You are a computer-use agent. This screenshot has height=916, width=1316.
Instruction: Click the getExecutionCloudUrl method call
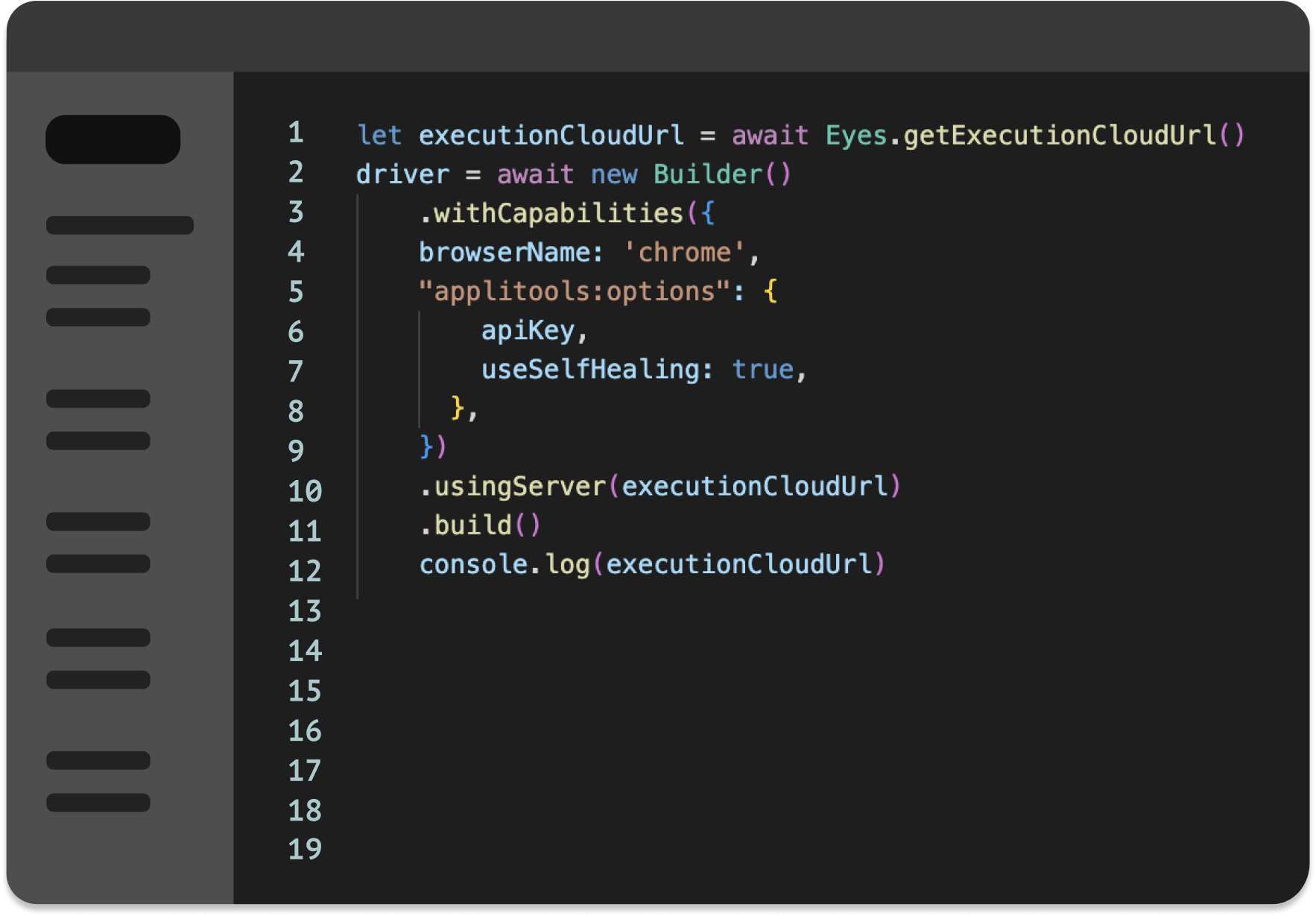pos(1060,136)
